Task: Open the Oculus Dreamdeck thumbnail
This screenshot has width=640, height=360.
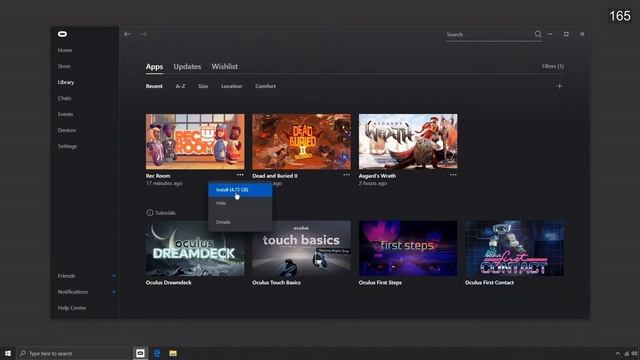Action: [x=195, y=248]
